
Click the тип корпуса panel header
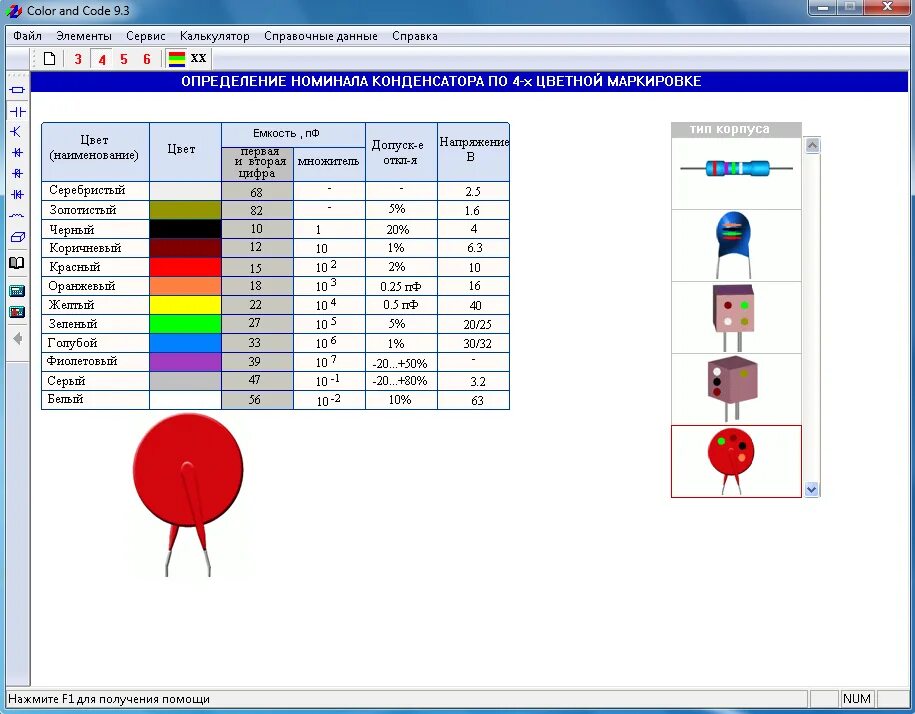736,130
